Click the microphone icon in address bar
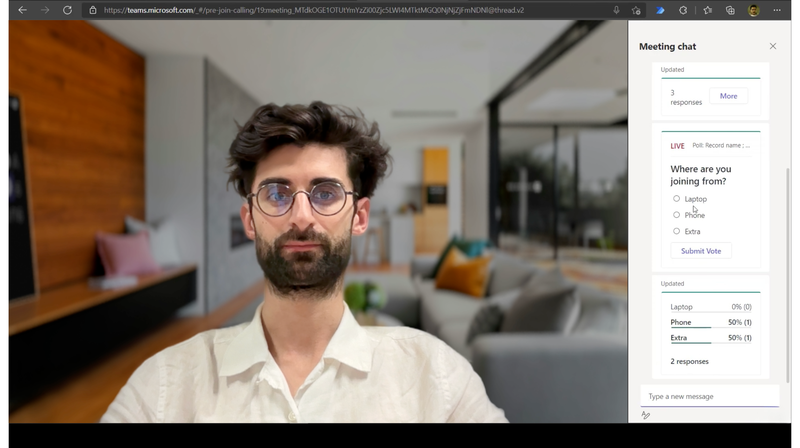The height and width of the screenshot is (448, 800). click(616, 10)
